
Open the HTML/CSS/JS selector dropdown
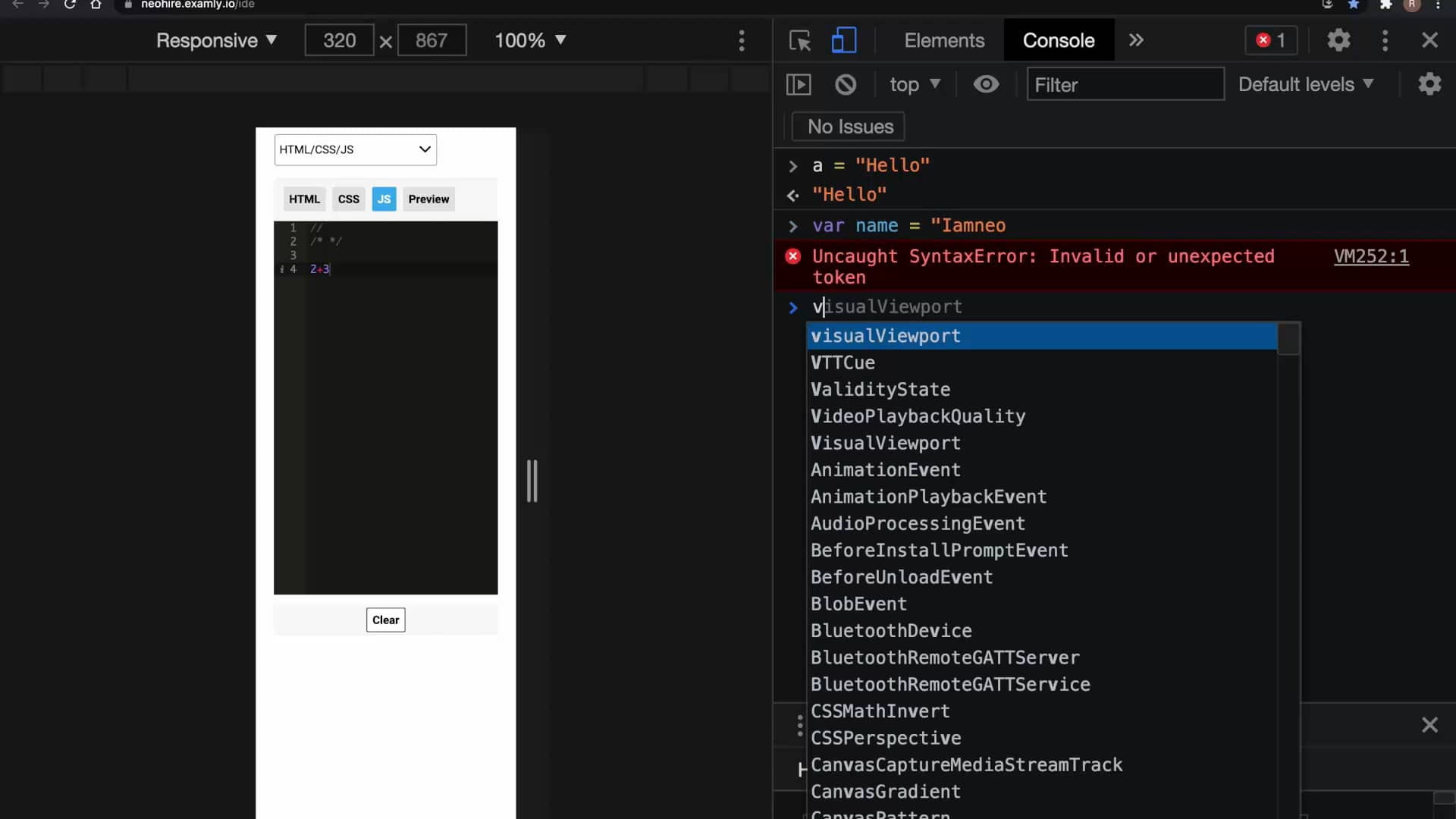coord(355,149)
